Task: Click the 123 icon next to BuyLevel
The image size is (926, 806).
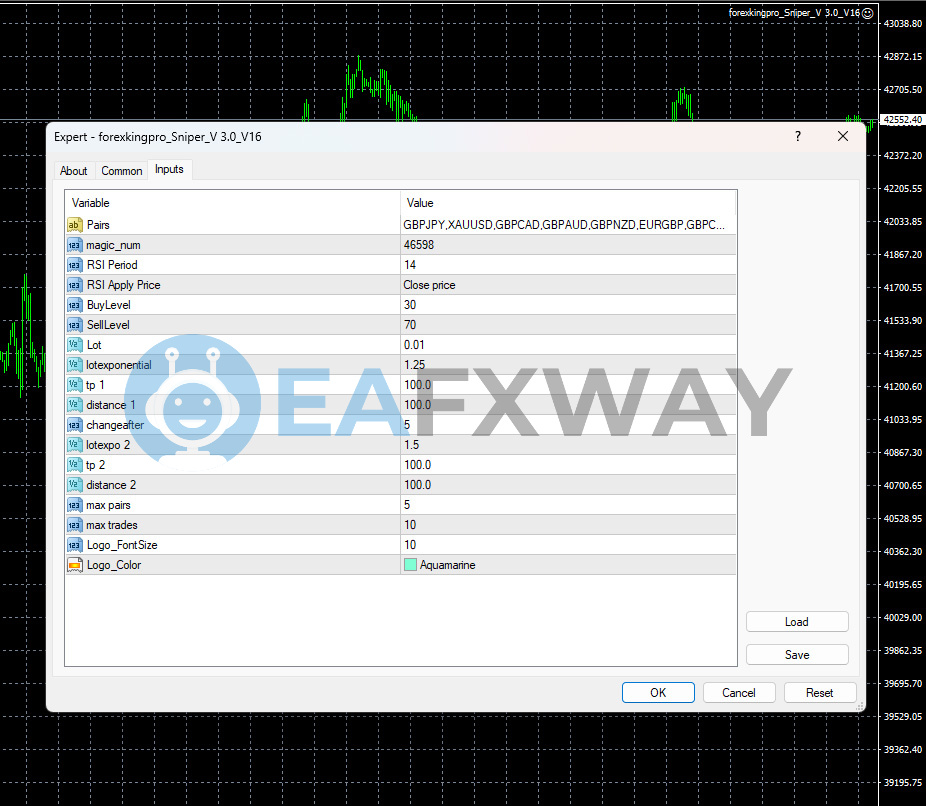Action: point(75,305)
